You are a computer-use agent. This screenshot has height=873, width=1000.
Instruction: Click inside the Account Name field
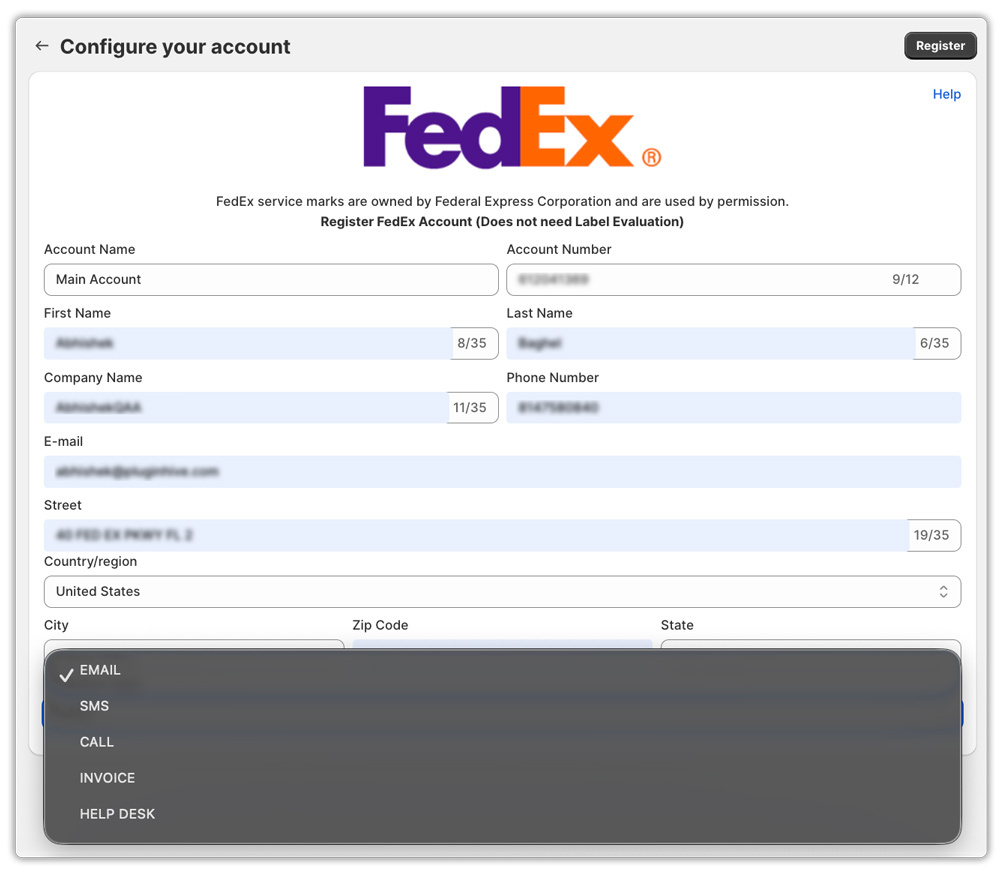[270, 279]
